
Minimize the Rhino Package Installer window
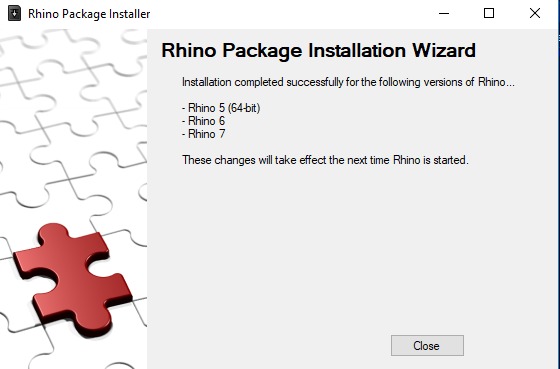(x=444, y=14)
